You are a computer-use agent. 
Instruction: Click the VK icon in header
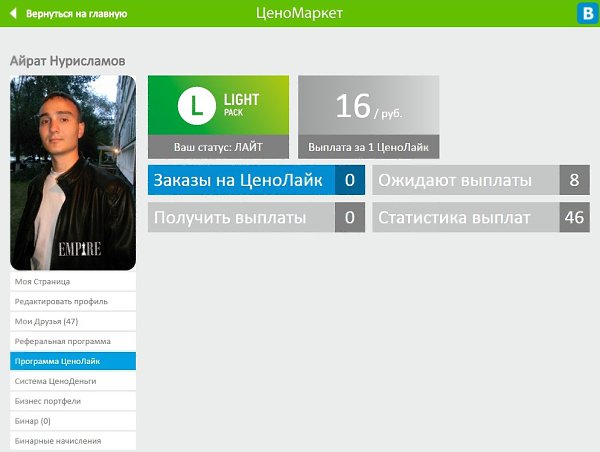tap(585, 14)
